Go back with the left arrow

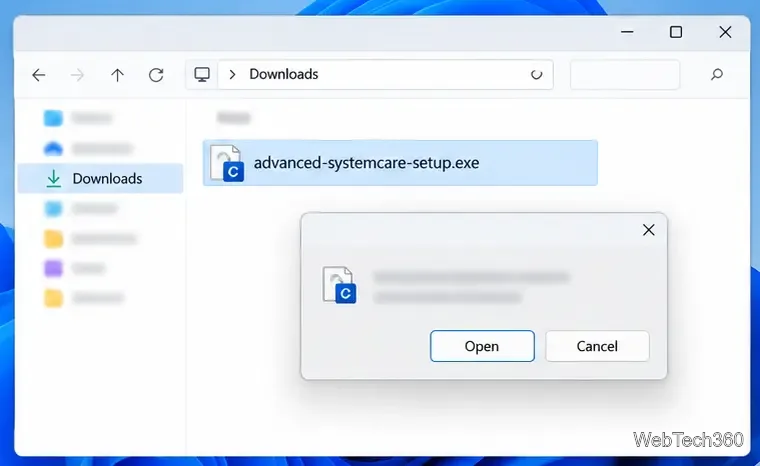(x=39, y=75)
